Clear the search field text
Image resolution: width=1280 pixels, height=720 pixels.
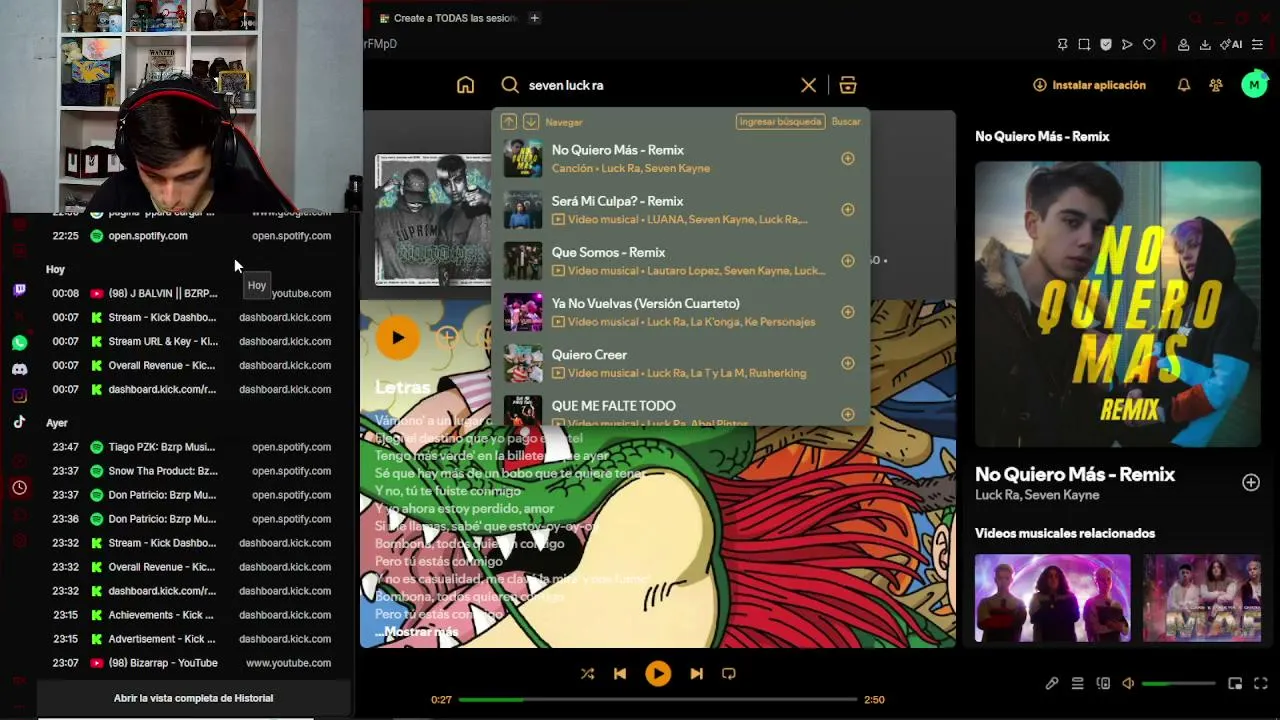[808, 85]
